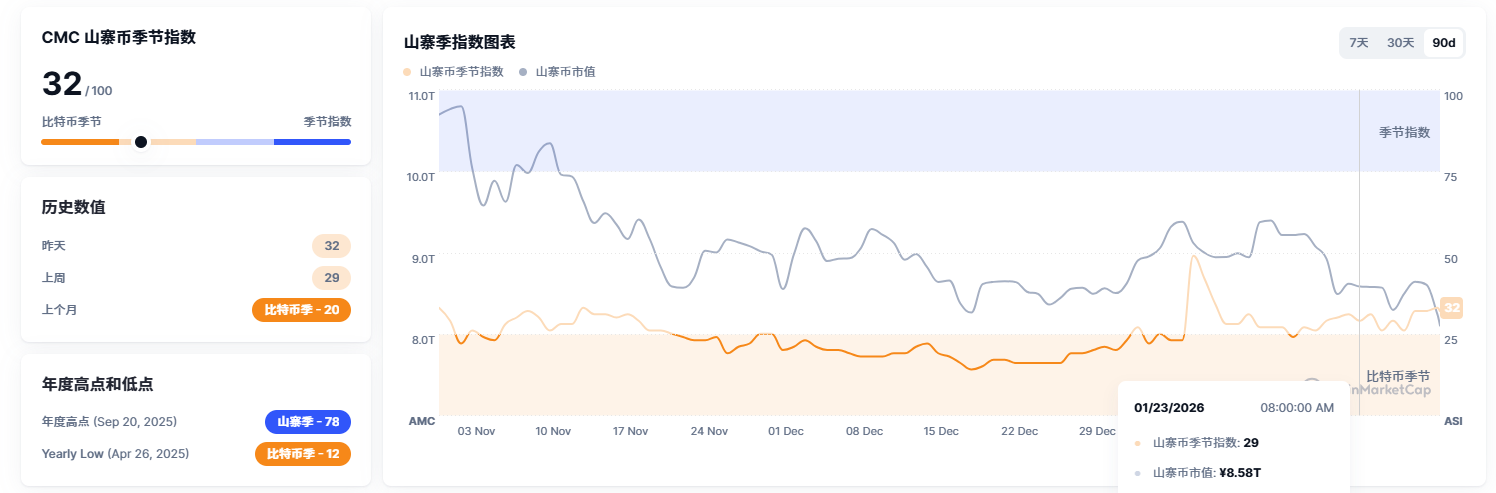
Task: Switch chart range to 30天
Action: pyautogui.click(x=1400, y=43)
